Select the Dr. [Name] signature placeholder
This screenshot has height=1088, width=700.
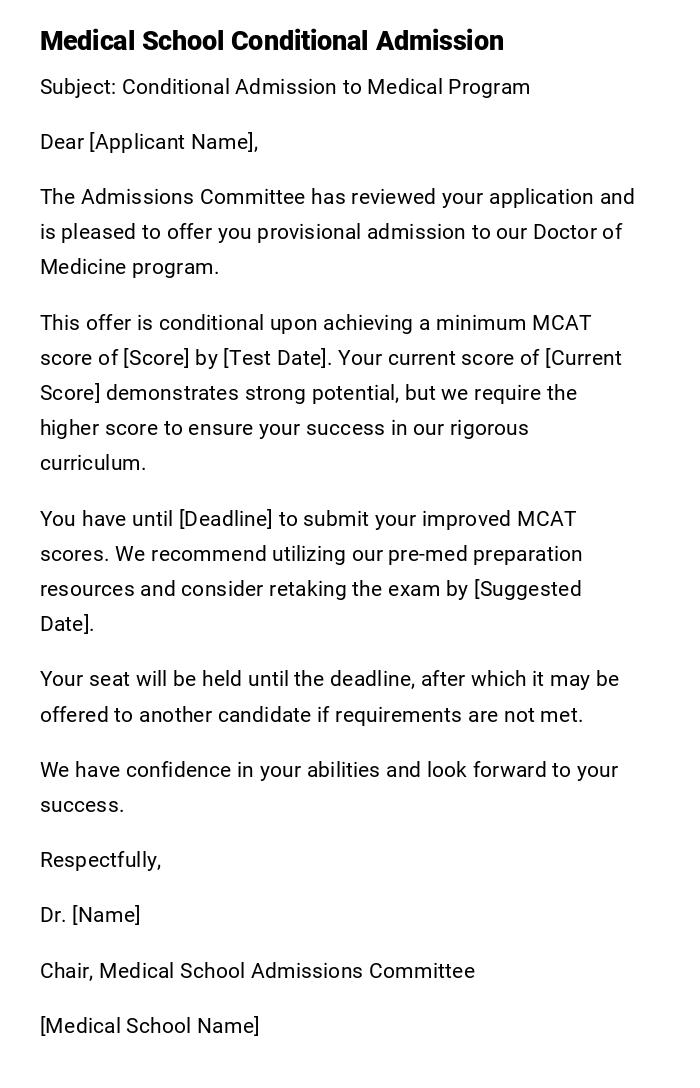pos(90,915)
